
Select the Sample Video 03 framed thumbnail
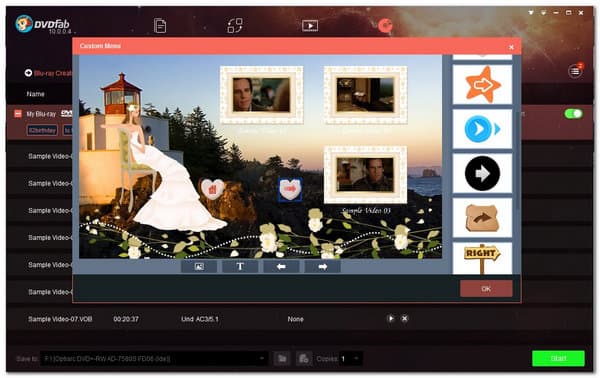pos(365,174)
